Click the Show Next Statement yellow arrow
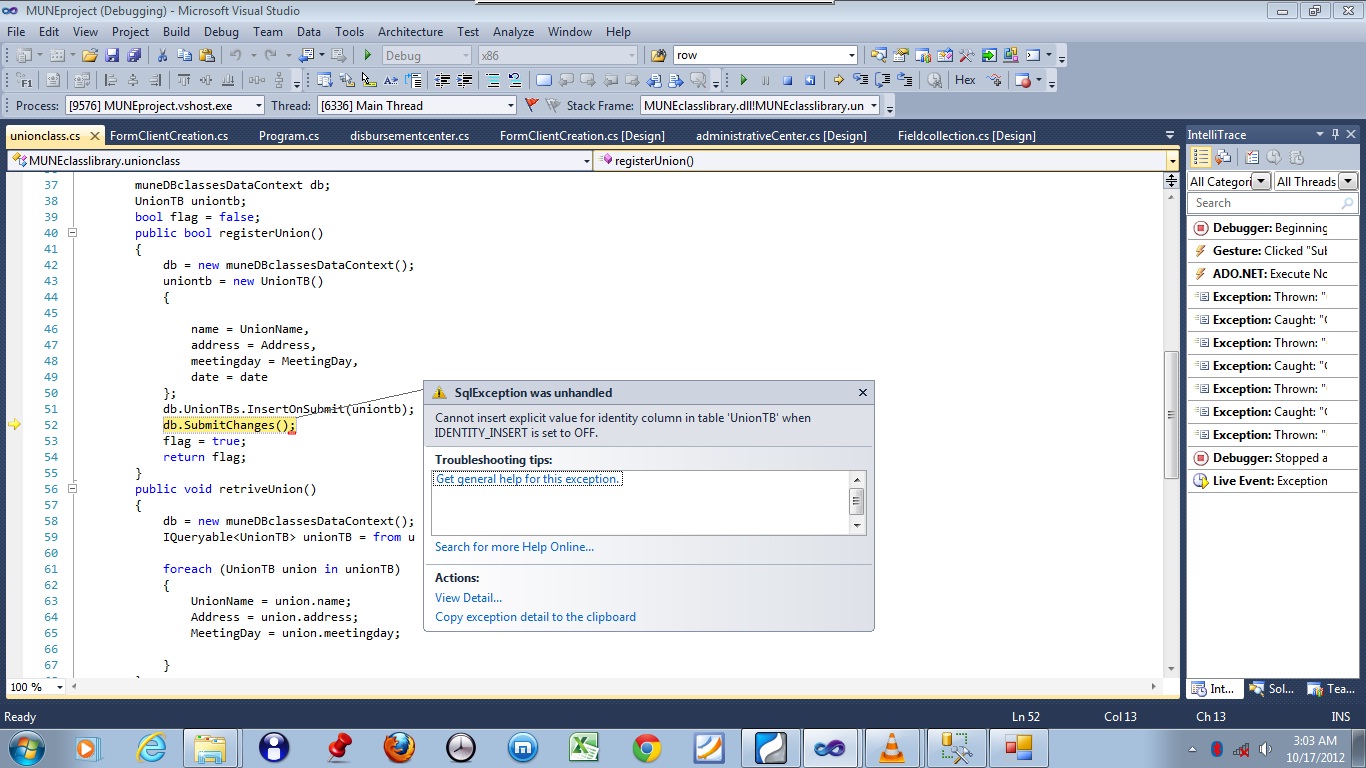This screenshot has height=768, width=1366. pyautogui.click(x=838, y=80)
